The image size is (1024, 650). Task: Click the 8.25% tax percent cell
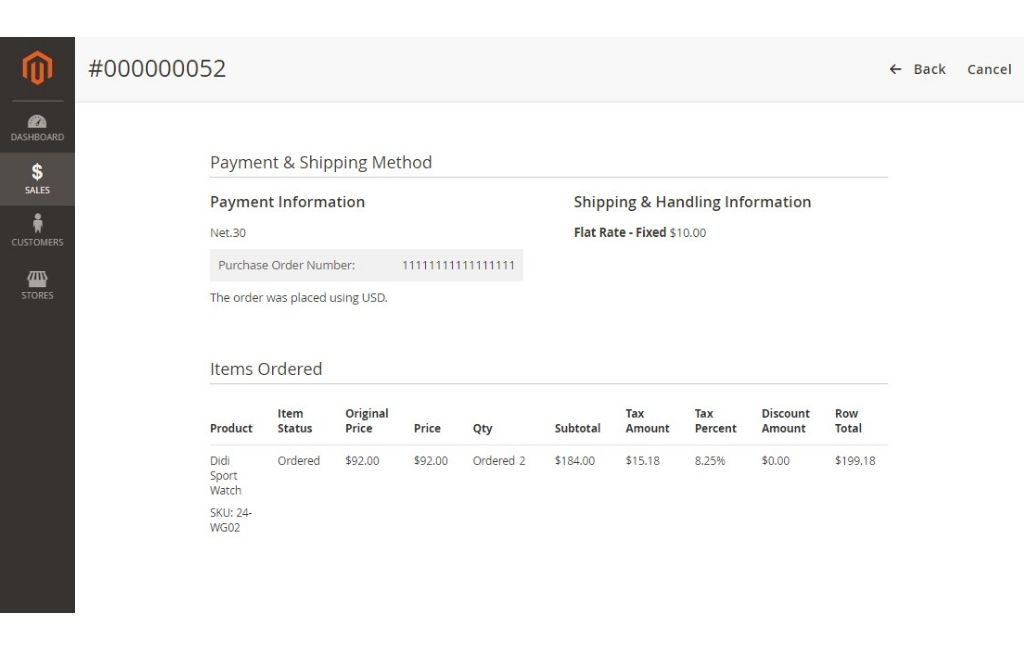[710, 461]
